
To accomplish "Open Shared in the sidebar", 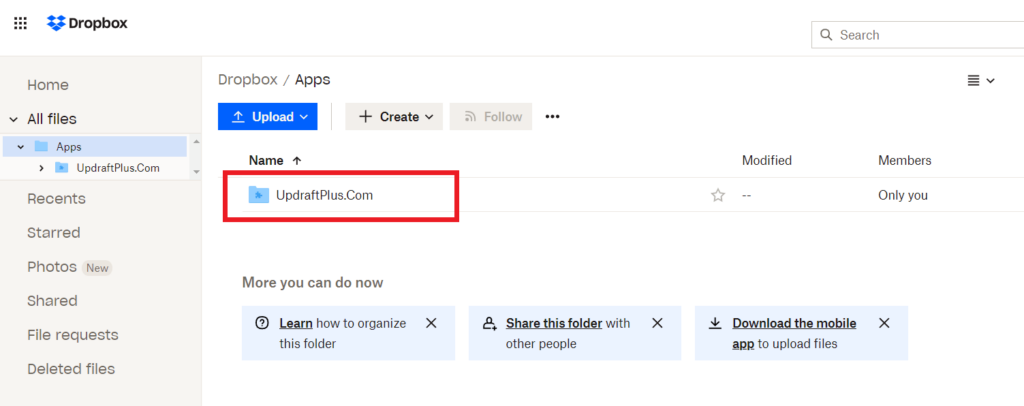I will [52, 301].
